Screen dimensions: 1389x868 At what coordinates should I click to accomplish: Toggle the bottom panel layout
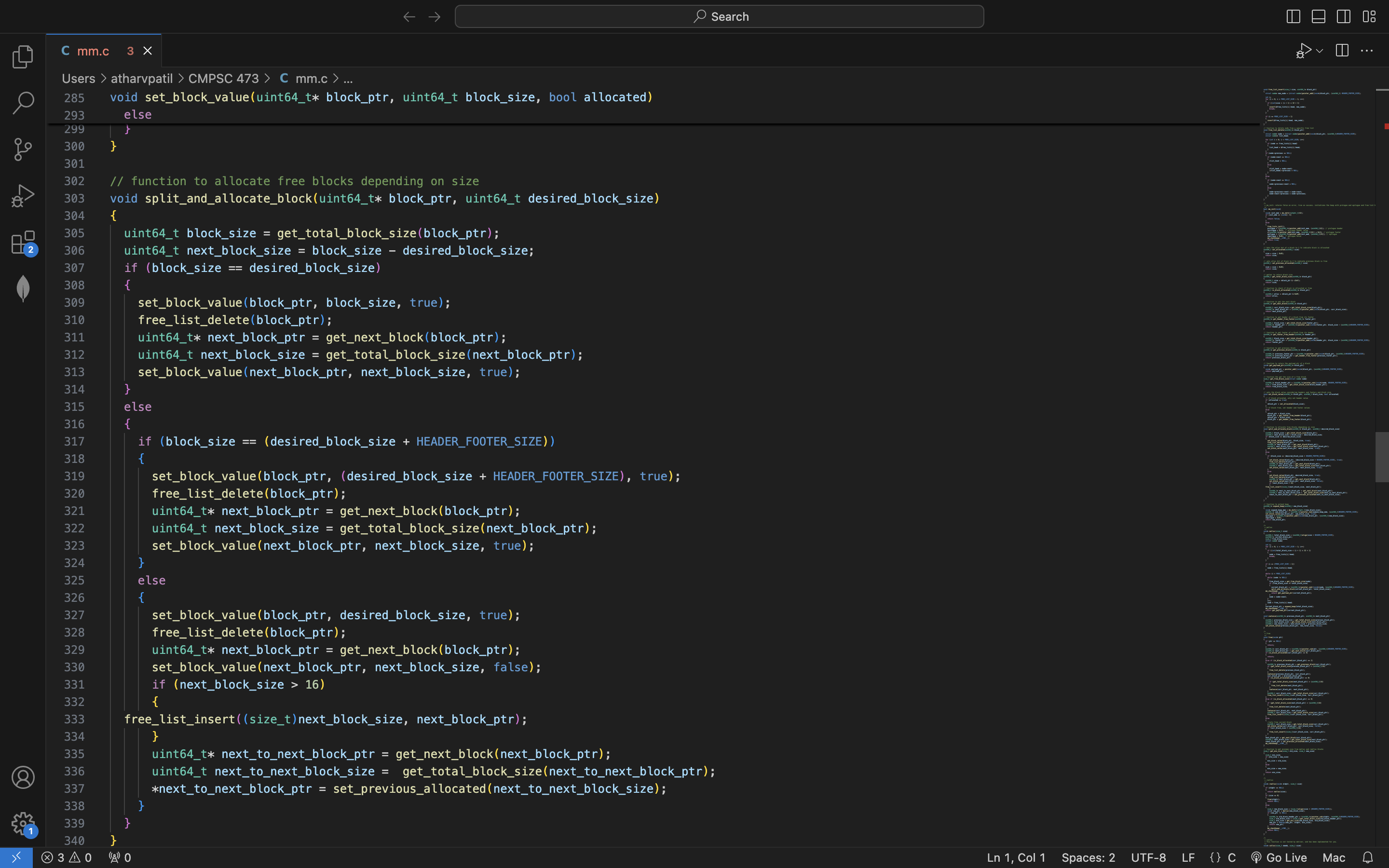point(1319,17)
